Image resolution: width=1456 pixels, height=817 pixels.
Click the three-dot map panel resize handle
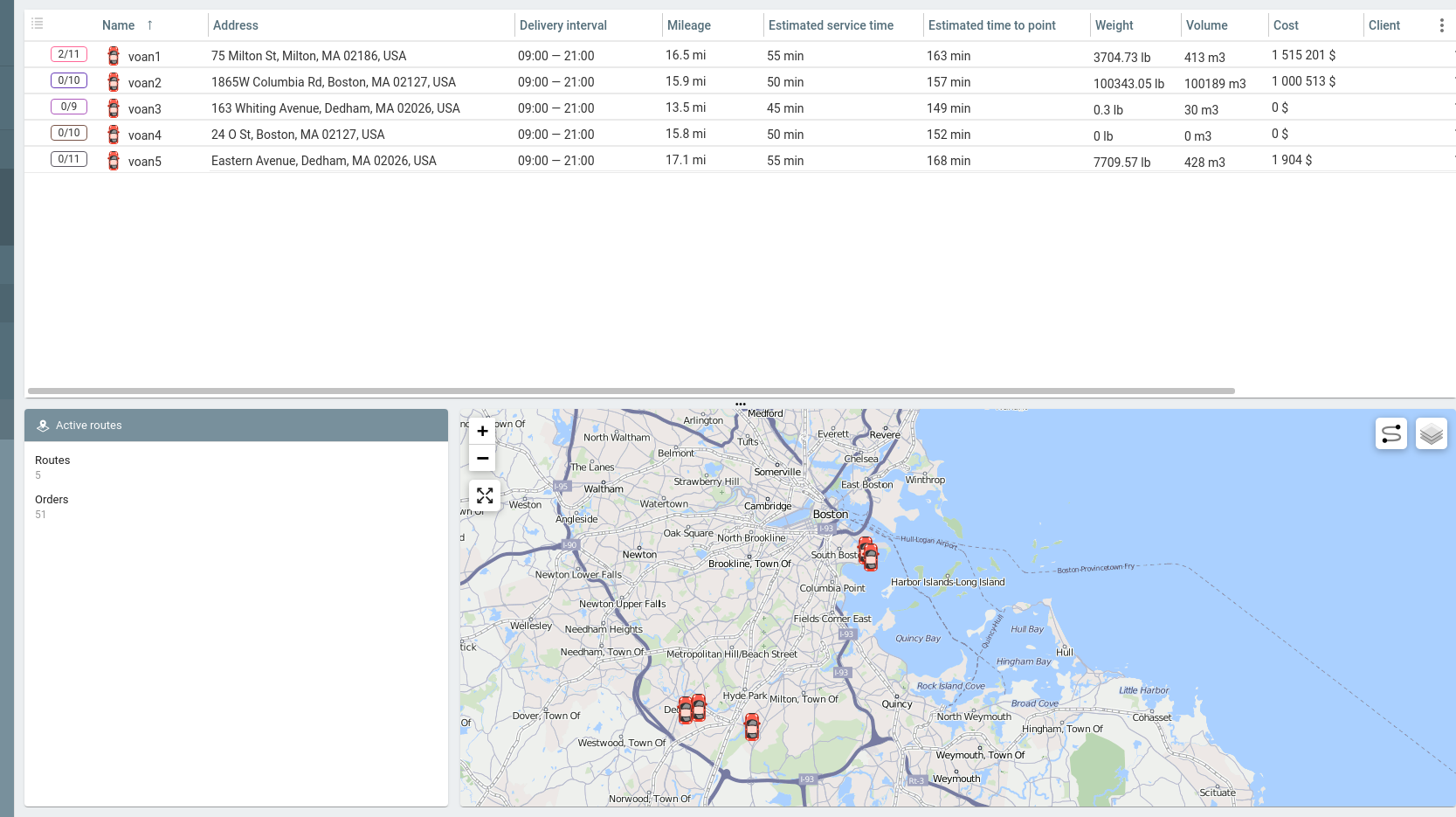tap(741, 405)
